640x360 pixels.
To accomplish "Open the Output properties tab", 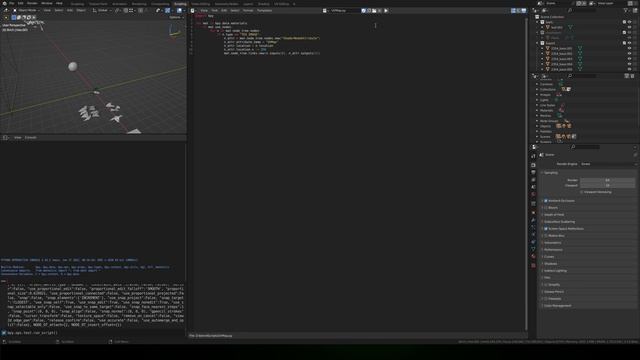I will click(x=533, y=172).
